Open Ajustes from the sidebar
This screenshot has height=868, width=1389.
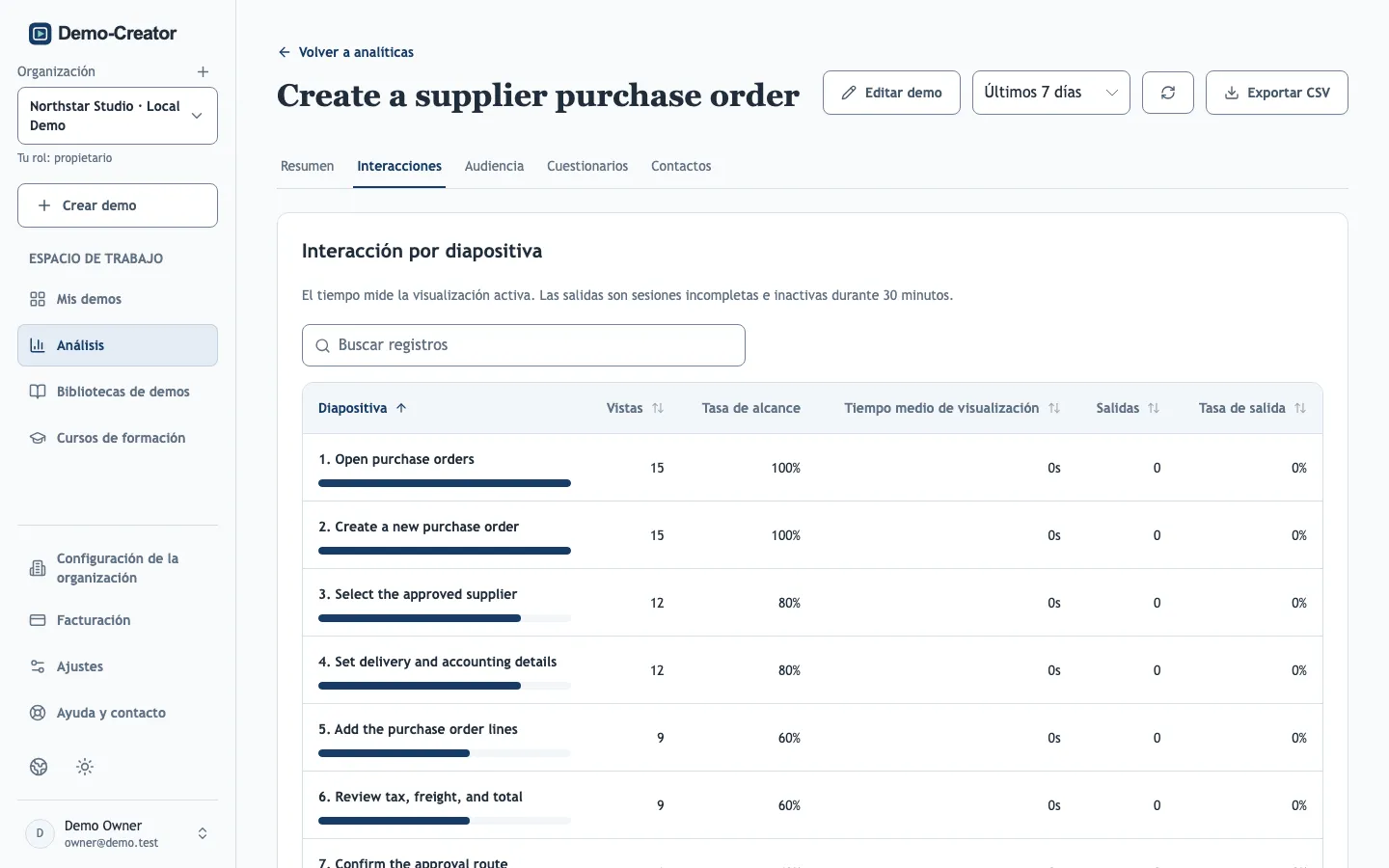click(118, 666)
